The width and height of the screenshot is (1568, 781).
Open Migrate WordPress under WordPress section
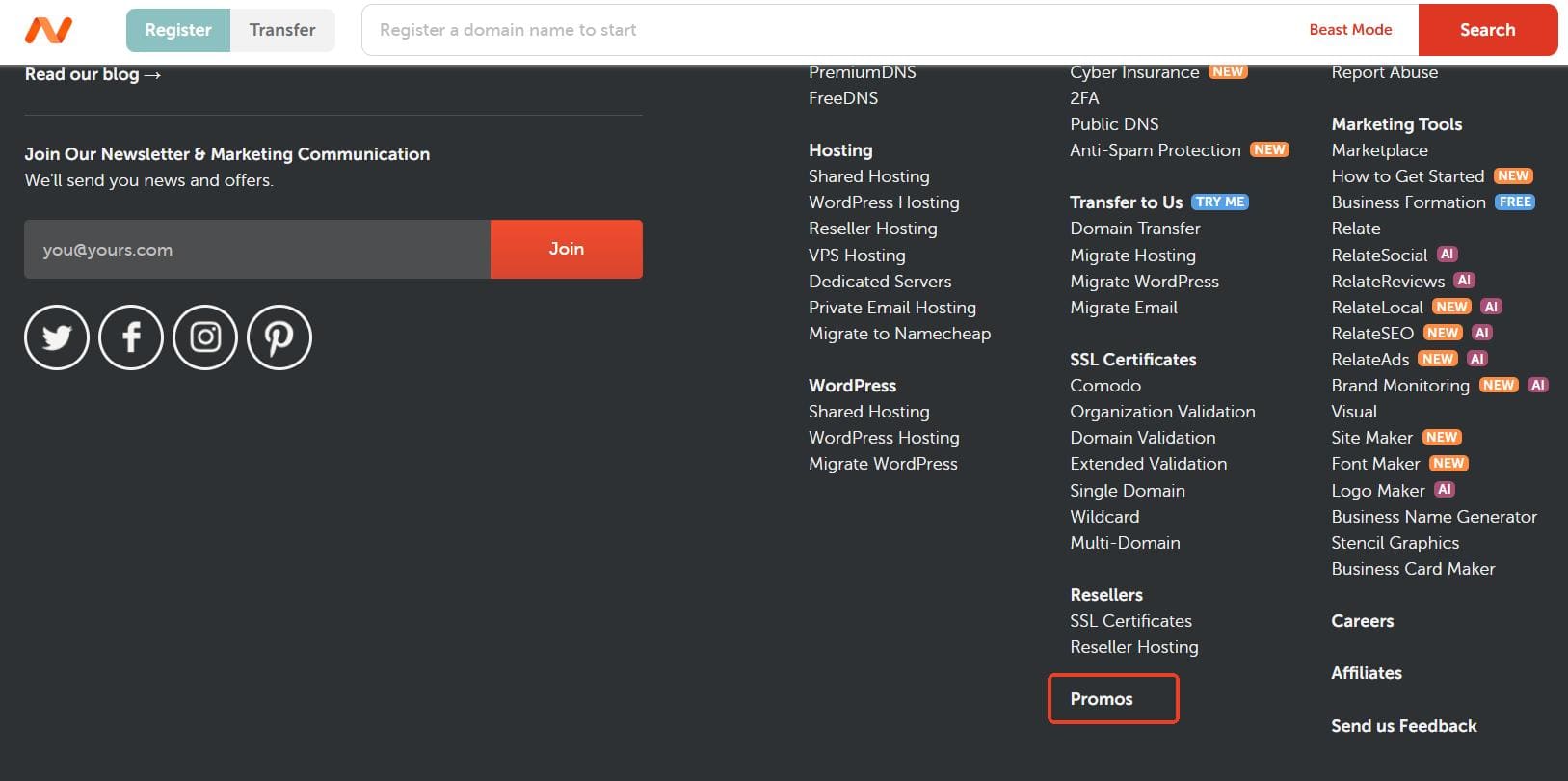pyautogui.click(x=883, y=464)
